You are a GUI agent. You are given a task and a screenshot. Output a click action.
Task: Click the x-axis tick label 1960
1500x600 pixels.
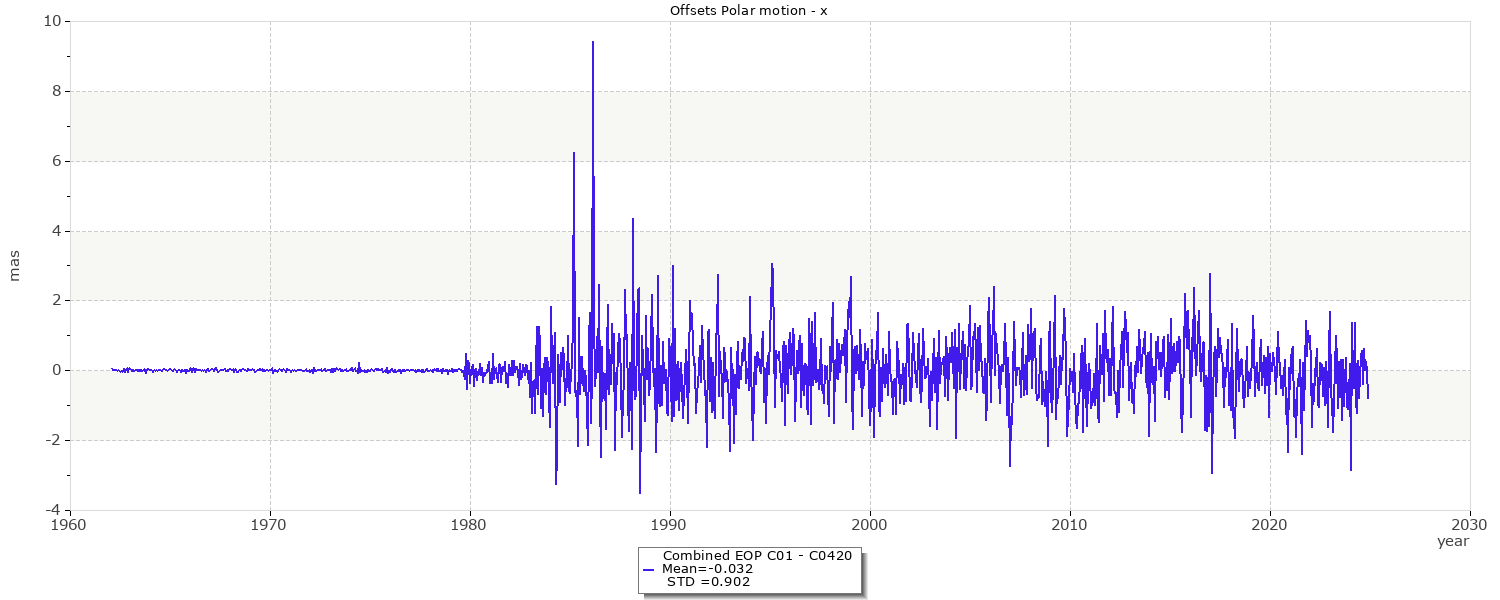69,524
